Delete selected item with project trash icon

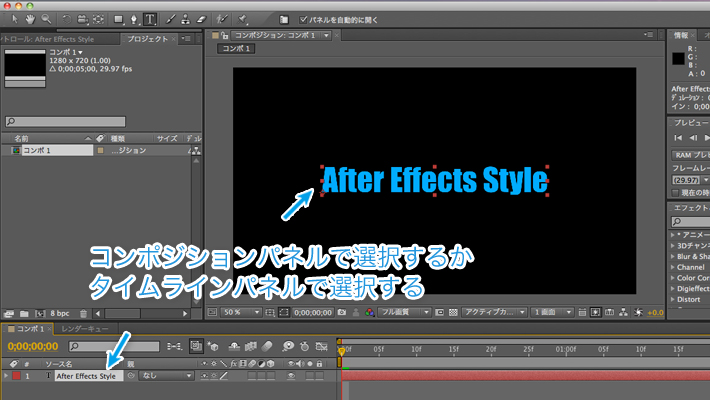click(x=82, y=313)
